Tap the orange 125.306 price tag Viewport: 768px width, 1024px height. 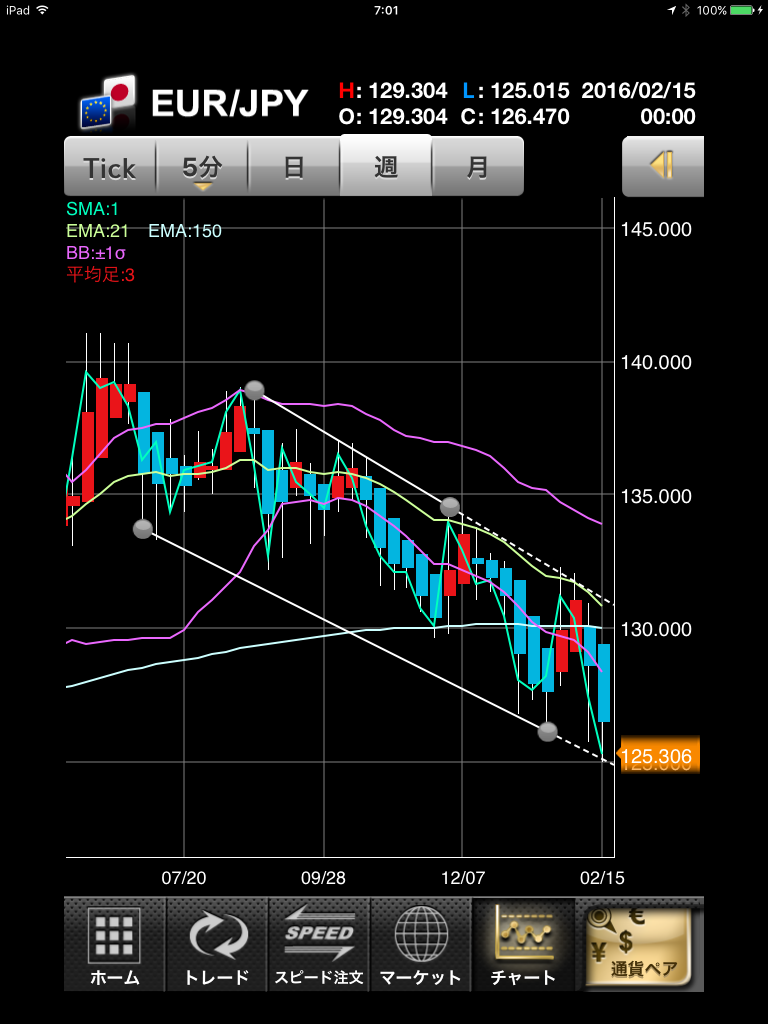[x=658, y=756]
